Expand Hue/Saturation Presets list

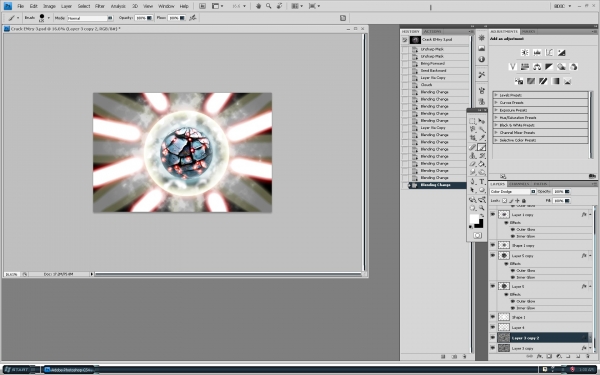click(496, 117)
